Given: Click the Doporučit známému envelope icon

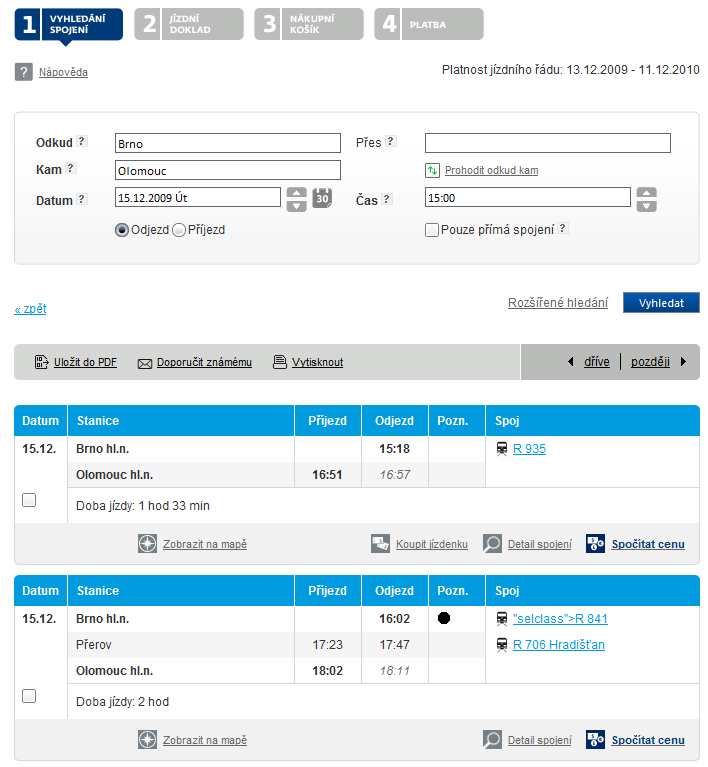Looking at the screenshot, I should pyautogui.click(x=144, y=362).
